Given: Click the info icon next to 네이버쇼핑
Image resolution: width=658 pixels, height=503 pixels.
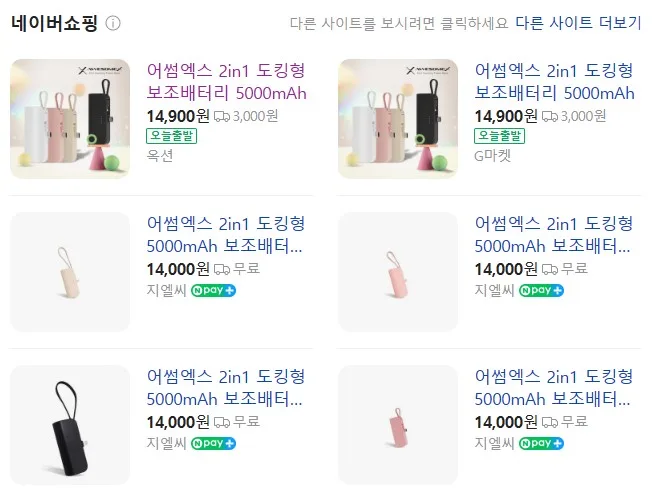Looking at the screenshot, I should (x=113, y=23).
